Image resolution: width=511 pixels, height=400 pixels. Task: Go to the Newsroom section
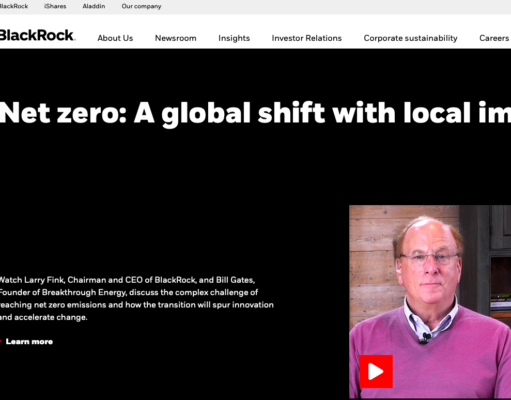click(x=175, y=38)
